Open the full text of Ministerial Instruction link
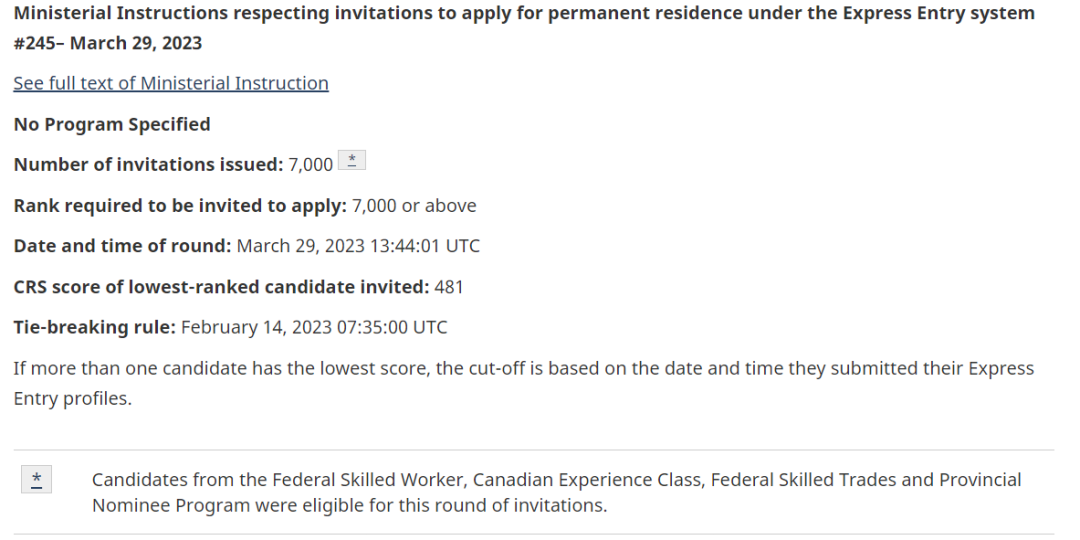 [171, 83]
